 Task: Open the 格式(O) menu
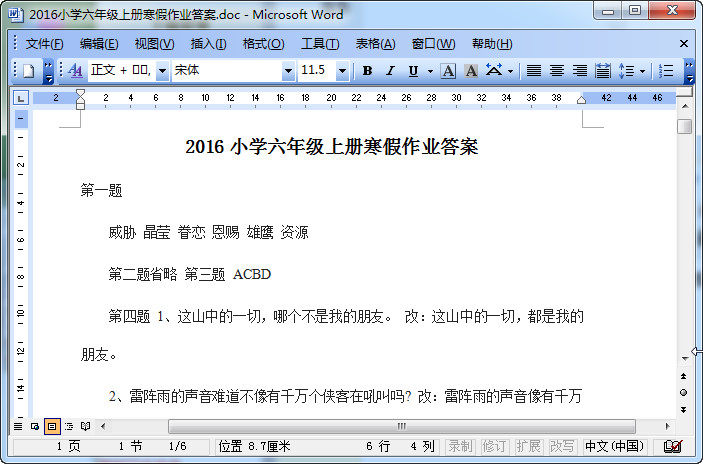pos(263,44)
